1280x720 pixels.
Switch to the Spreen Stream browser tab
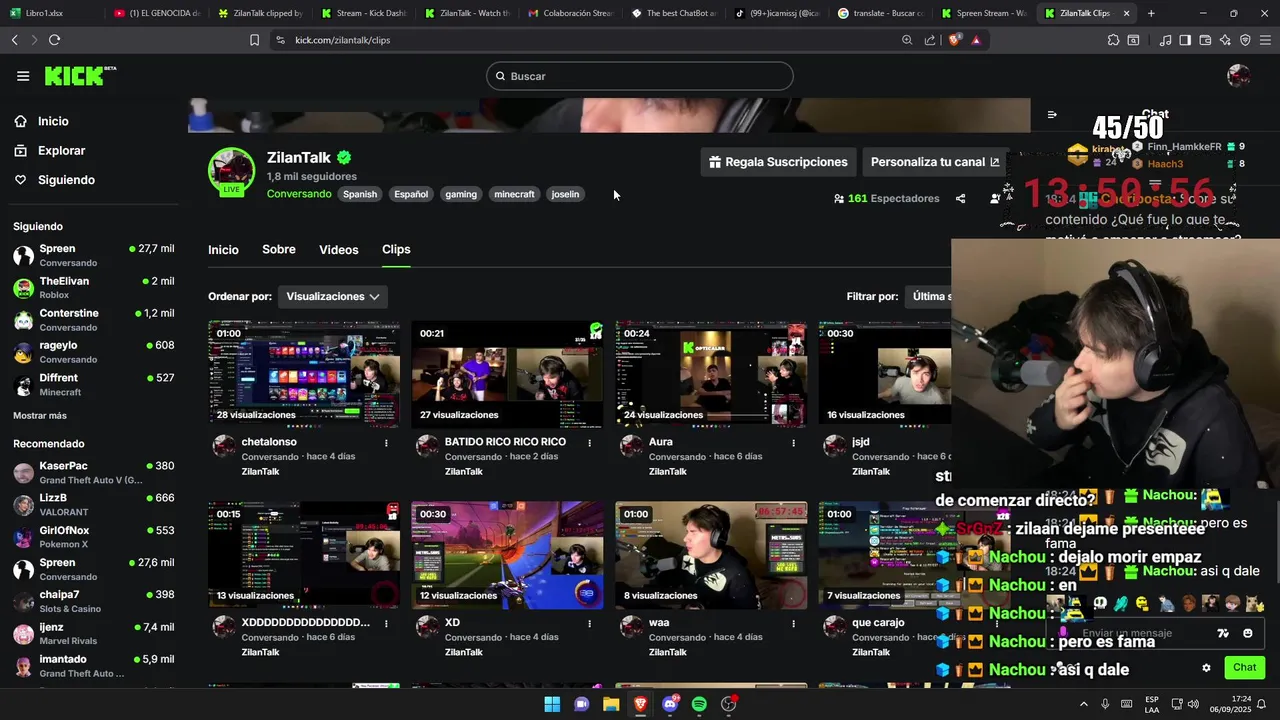984,13
